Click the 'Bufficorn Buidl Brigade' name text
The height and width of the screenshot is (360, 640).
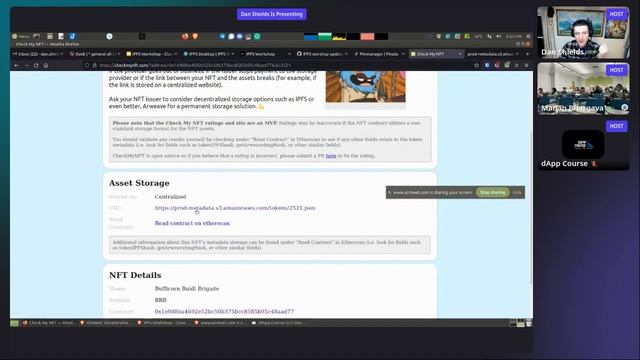pyautogui.click(x=187, y=289)
